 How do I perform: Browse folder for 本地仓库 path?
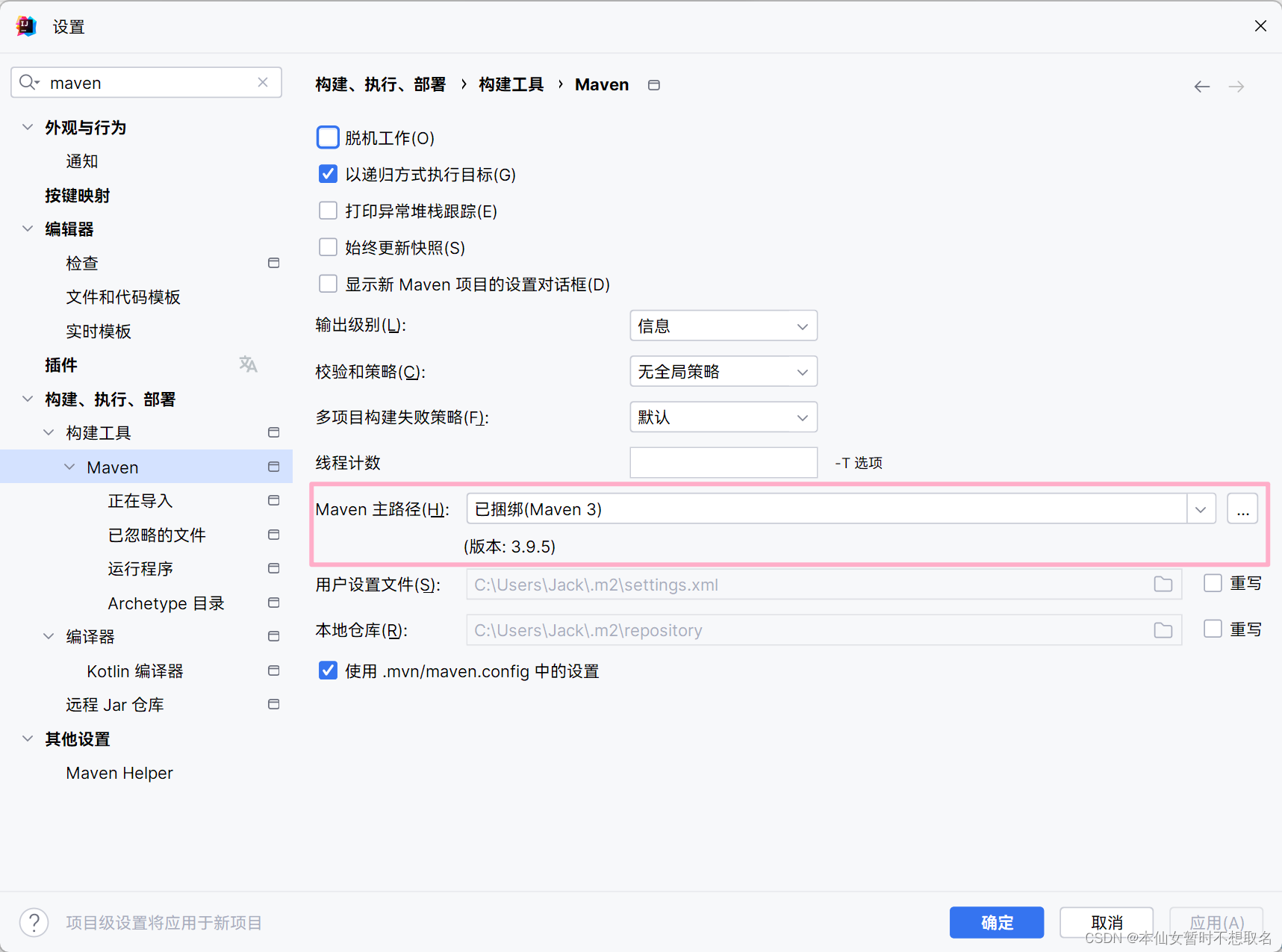click(1163, 630)
